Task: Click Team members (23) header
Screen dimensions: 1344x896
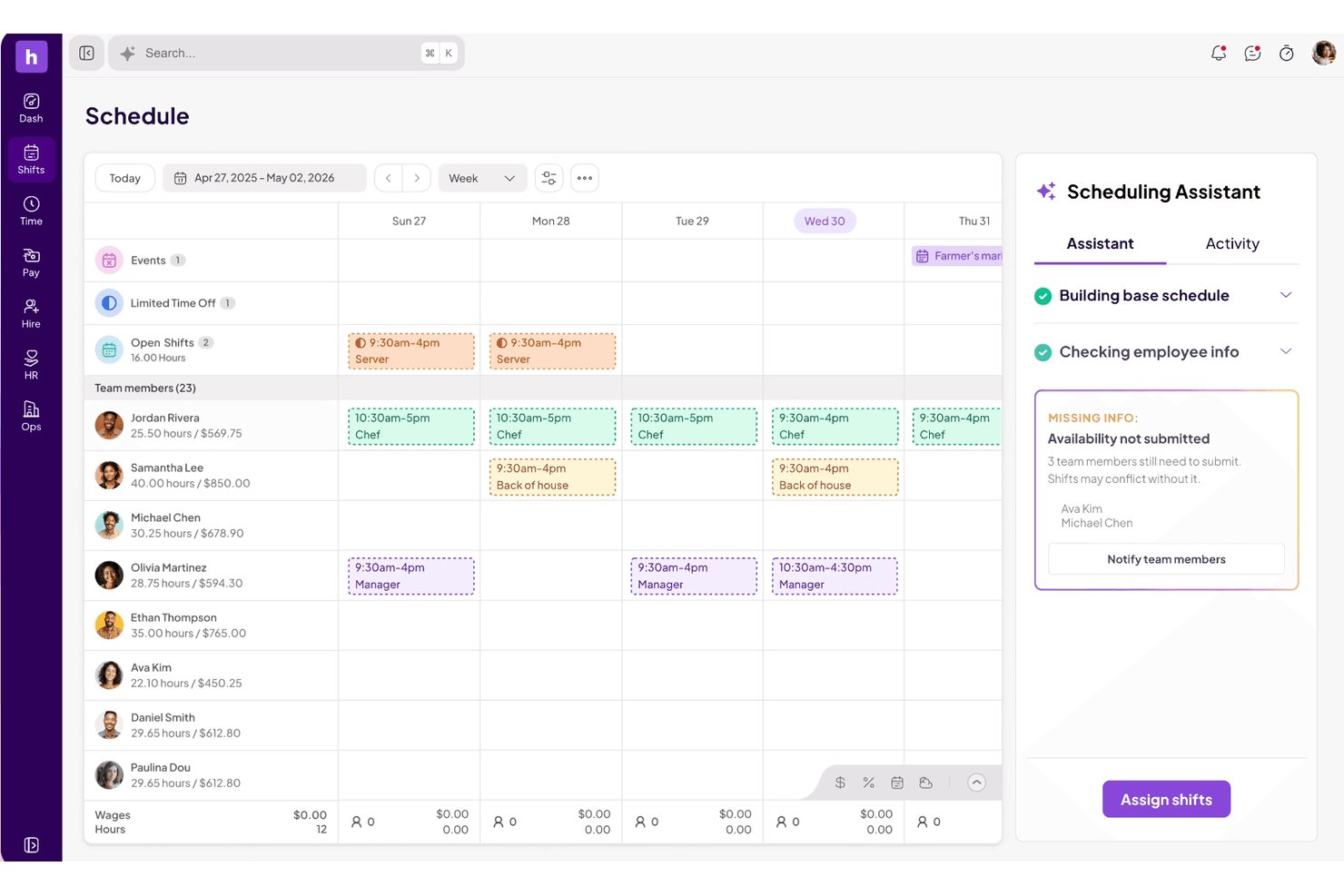Action: click(x=145, y=388)
